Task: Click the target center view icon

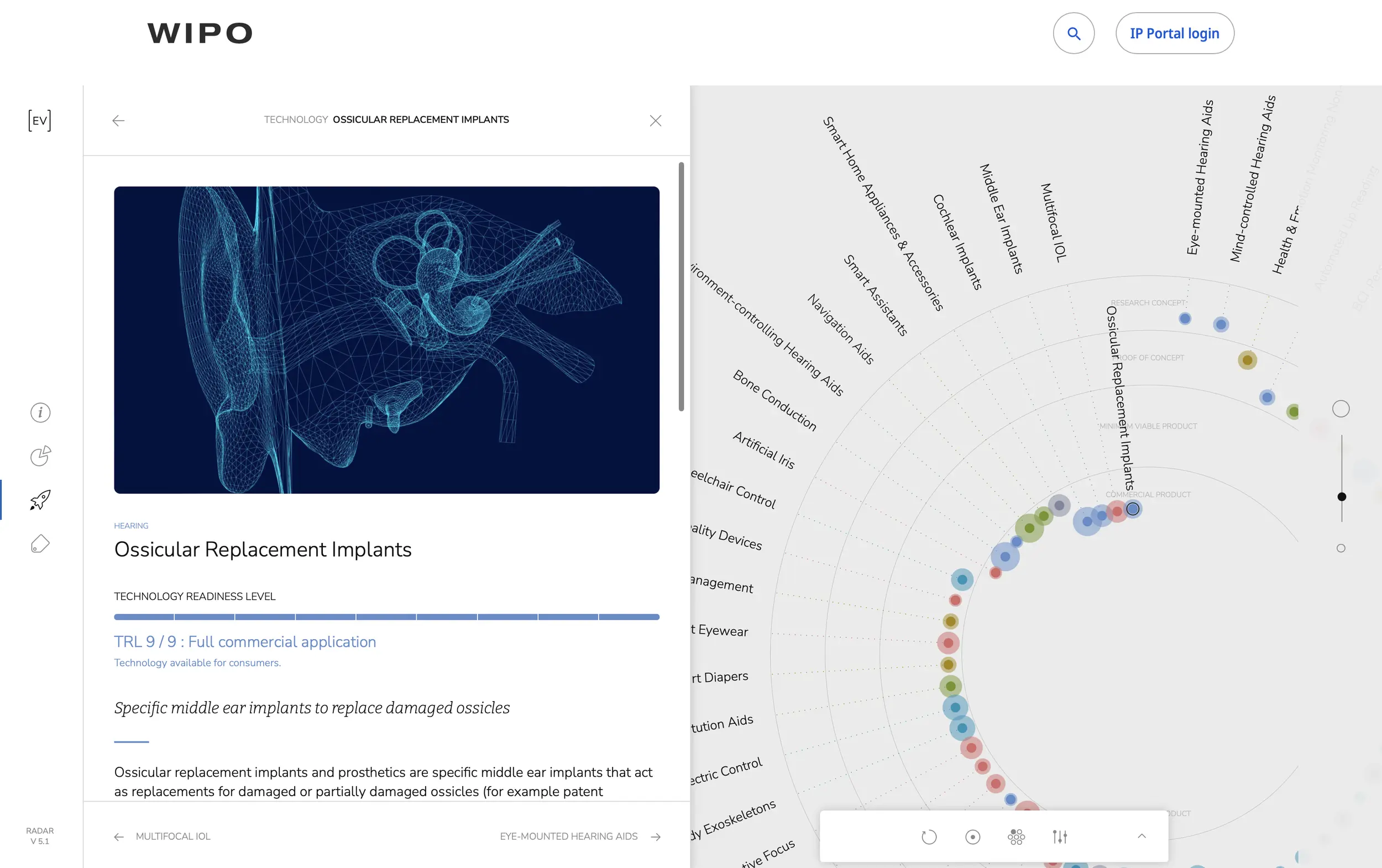Action: click(x=972, y=837)
